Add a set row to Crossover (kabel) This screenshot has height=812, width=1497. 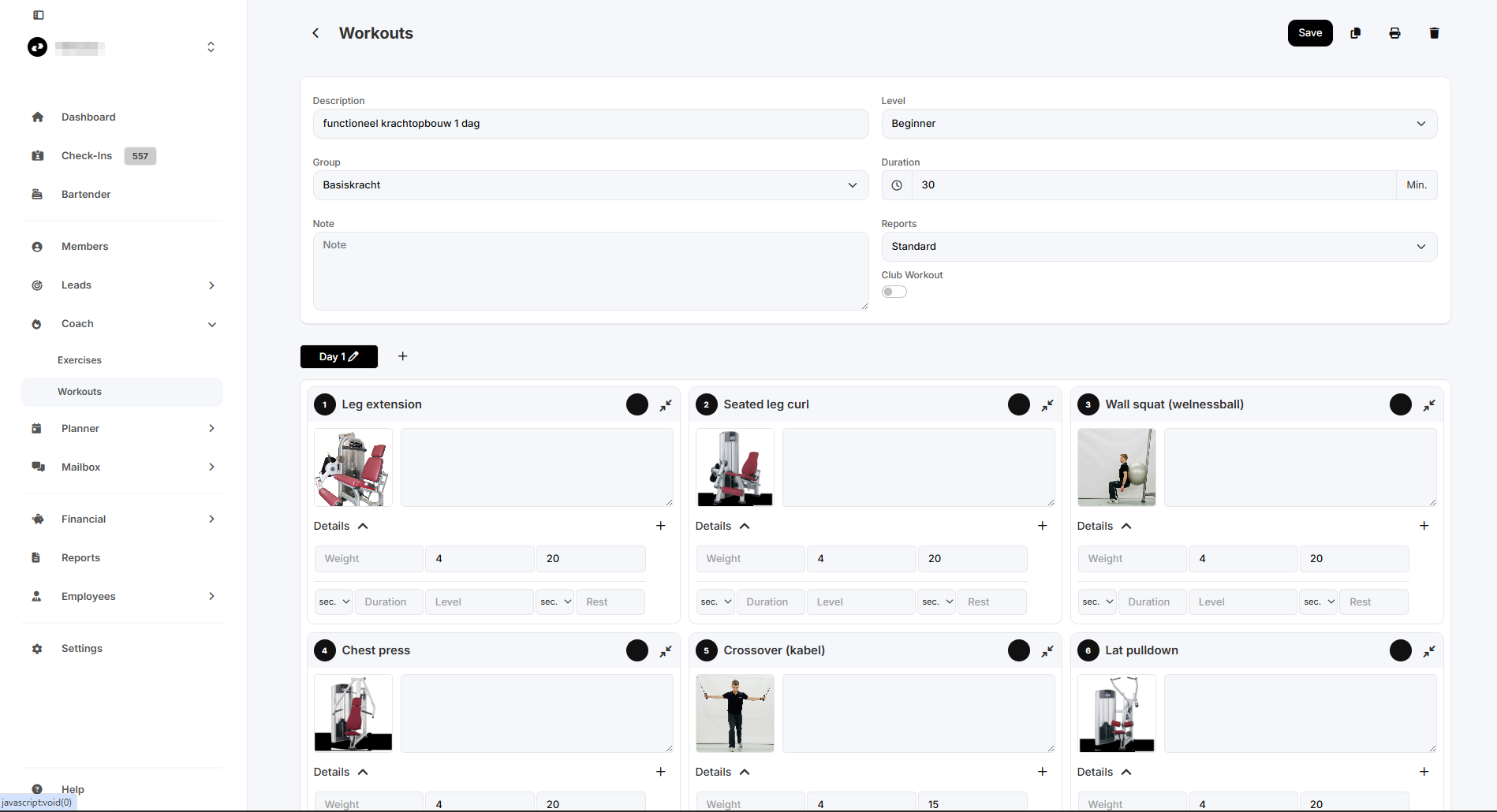pyautogui.click(x=1043, y=772)
